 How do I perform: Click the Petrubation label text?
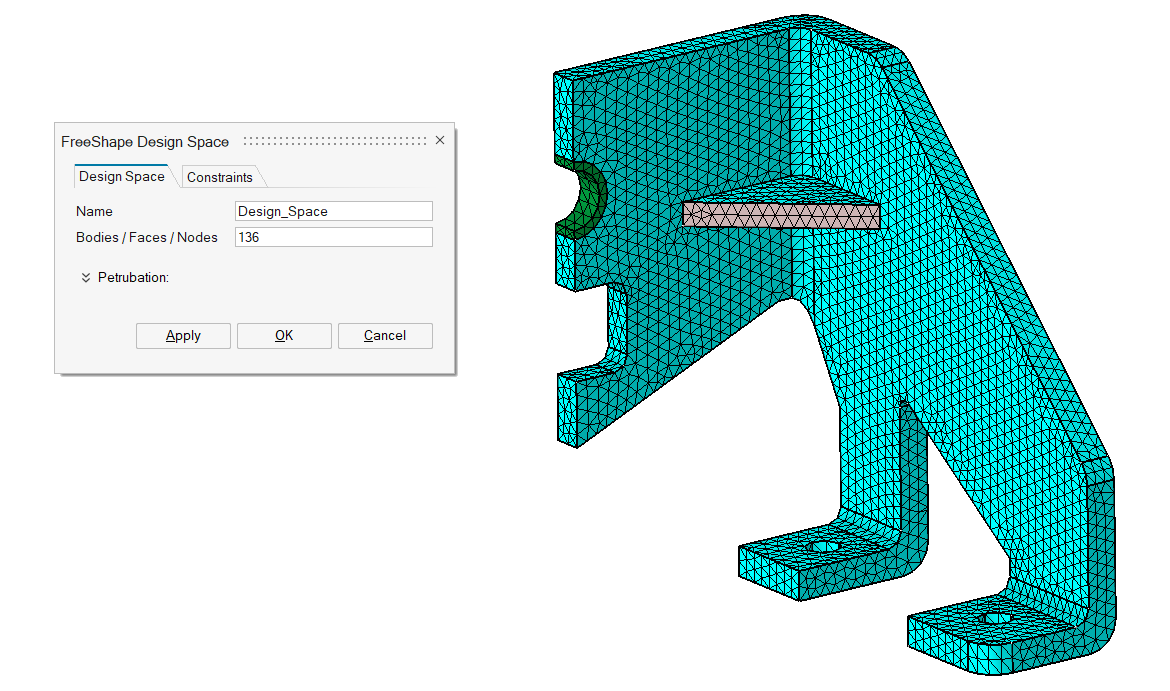tap(133, 278)
